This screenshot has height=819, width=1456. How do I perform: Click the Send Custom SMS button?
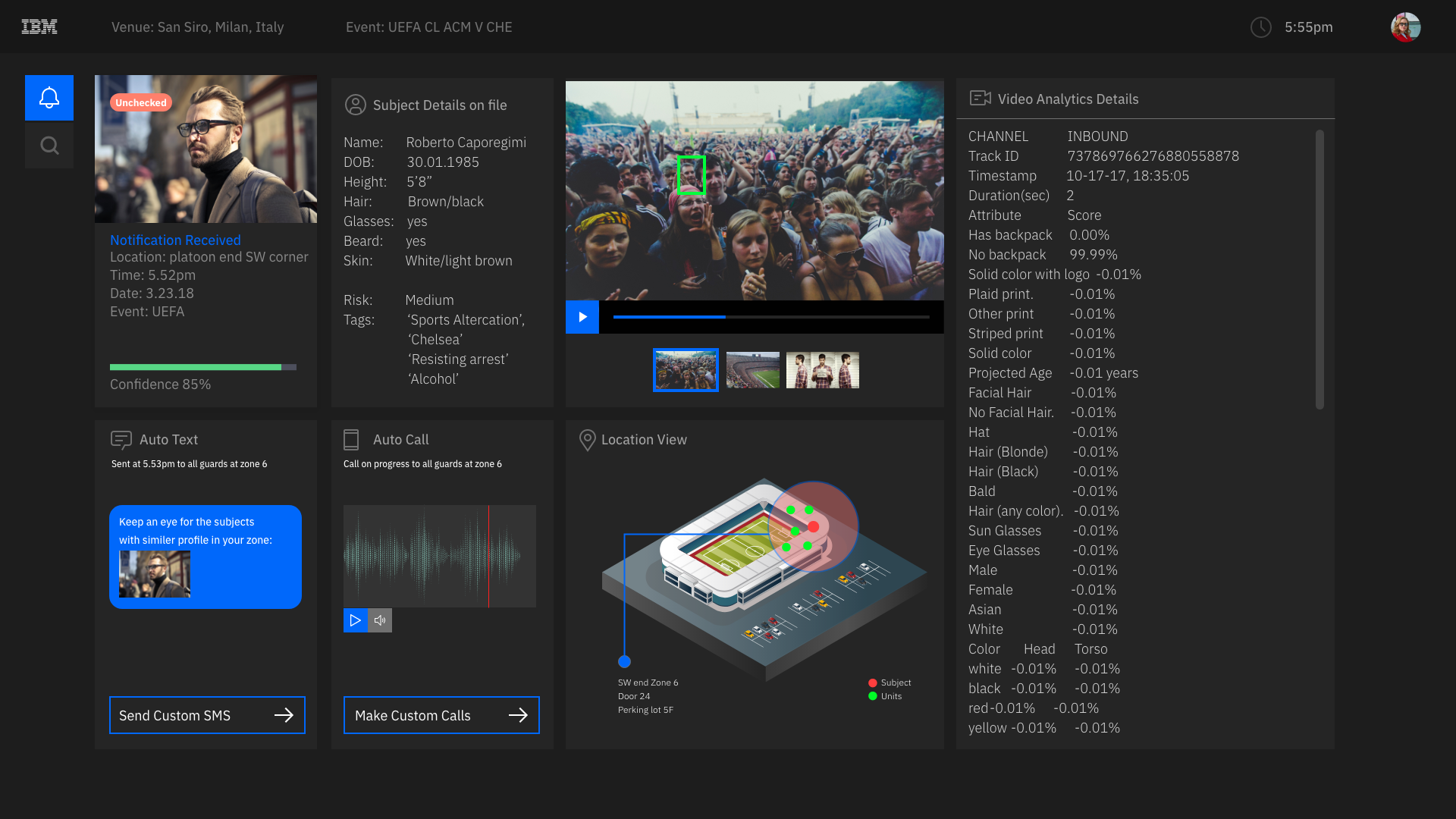[x=207, y=715]
